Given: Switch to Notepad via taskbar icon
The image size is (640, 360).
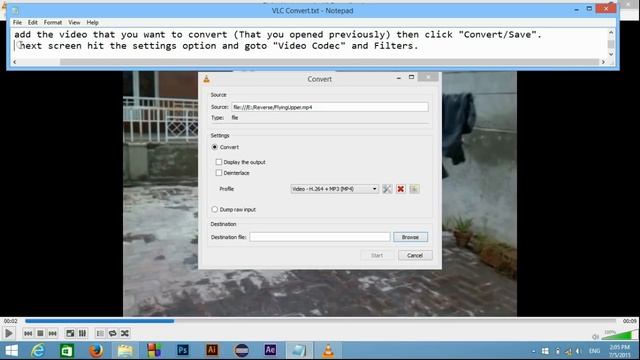Looking at the screenshot, I should pos(299,350).
